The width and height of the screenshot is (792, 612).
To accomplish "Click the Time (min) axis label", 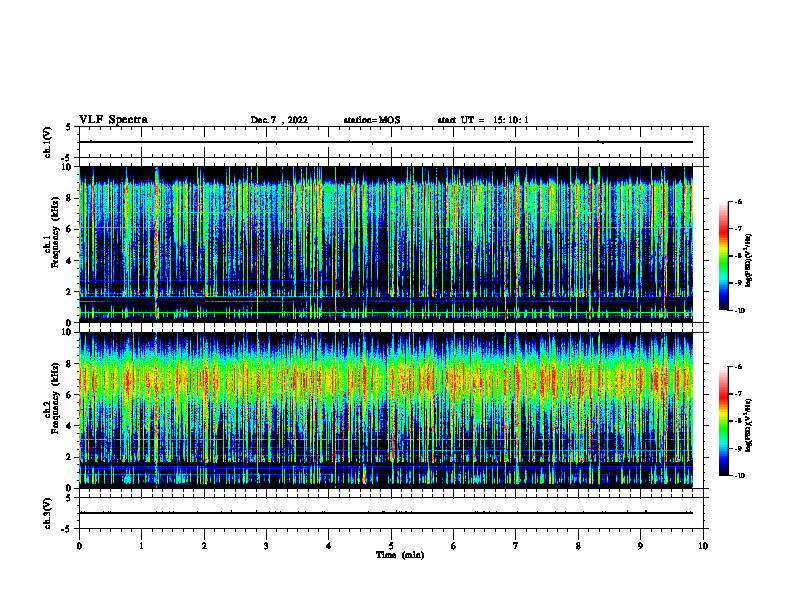I will pos(400,555).
